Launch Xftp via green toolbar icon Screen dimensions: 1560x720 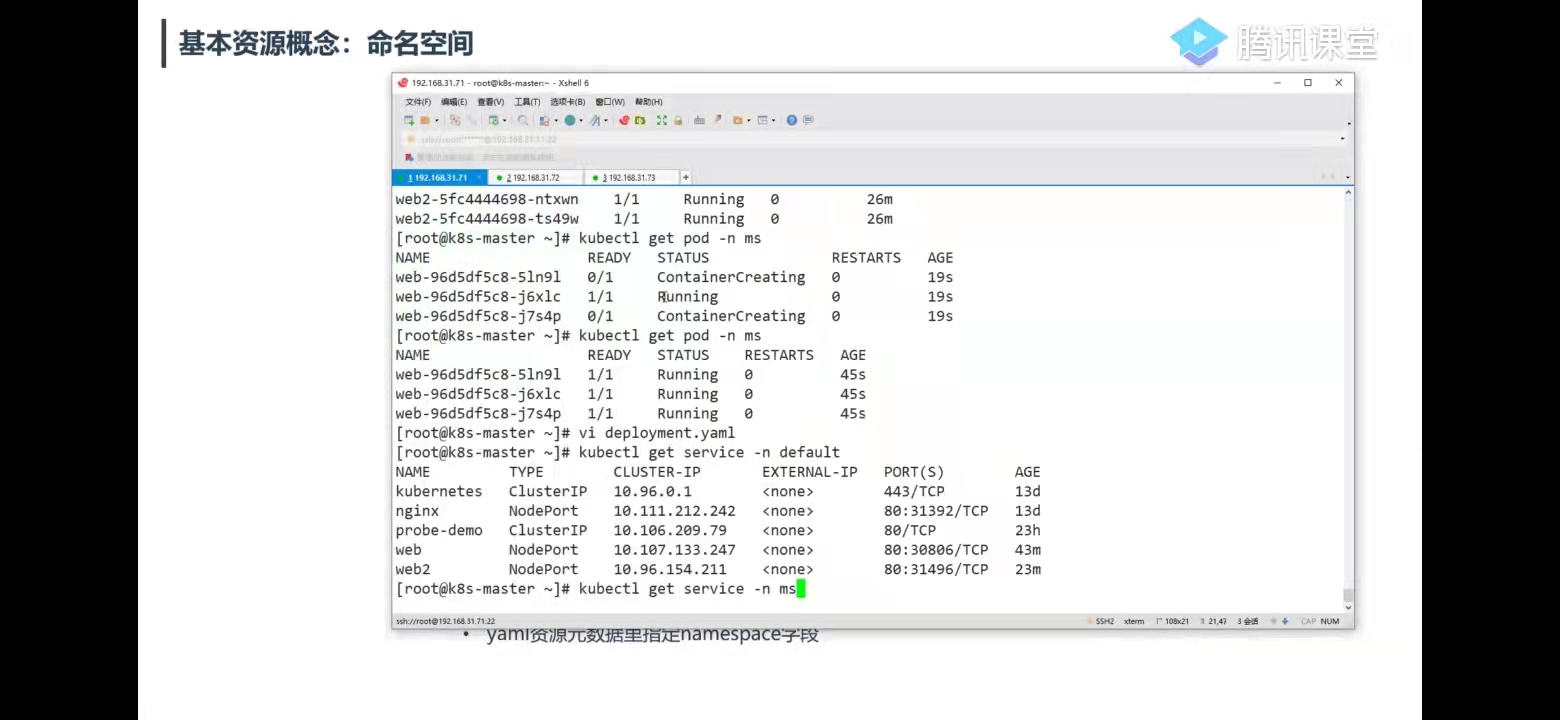point(640,120)
